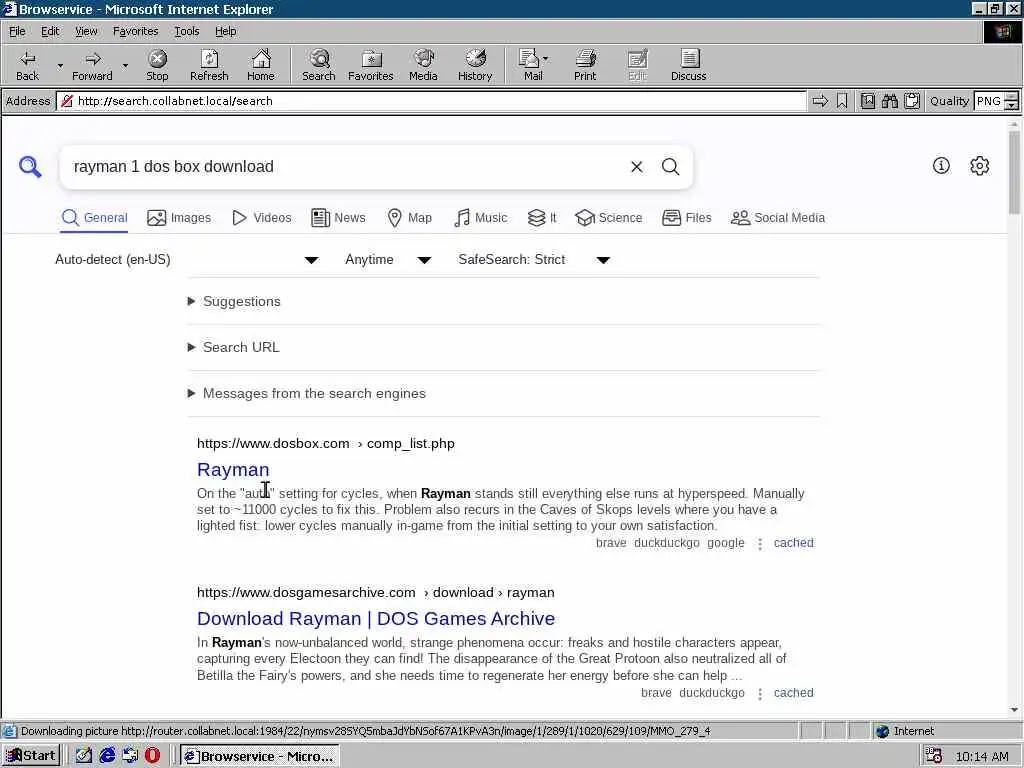
Task: Open the SafeSearch Strict dropdown
Action: [x=534, y=260]
